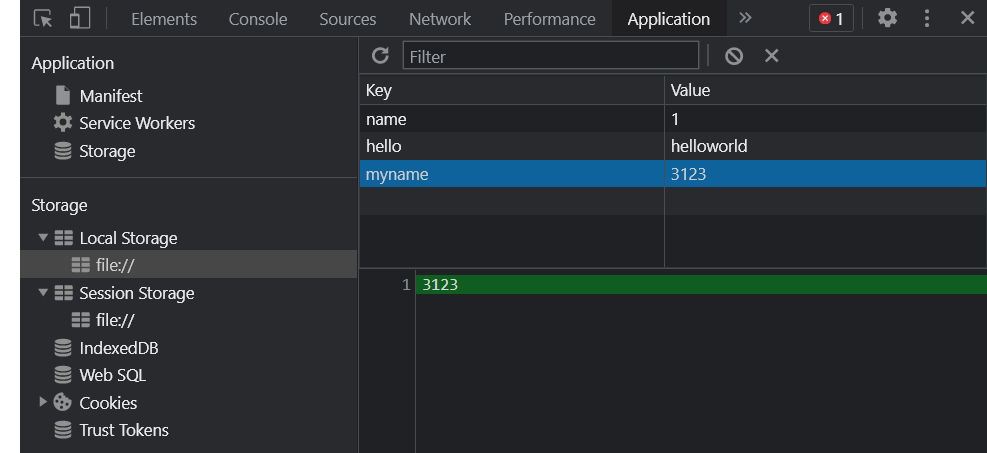Click the red error count badge
This screenshot has height=453, width=987.
click(831, 19)
